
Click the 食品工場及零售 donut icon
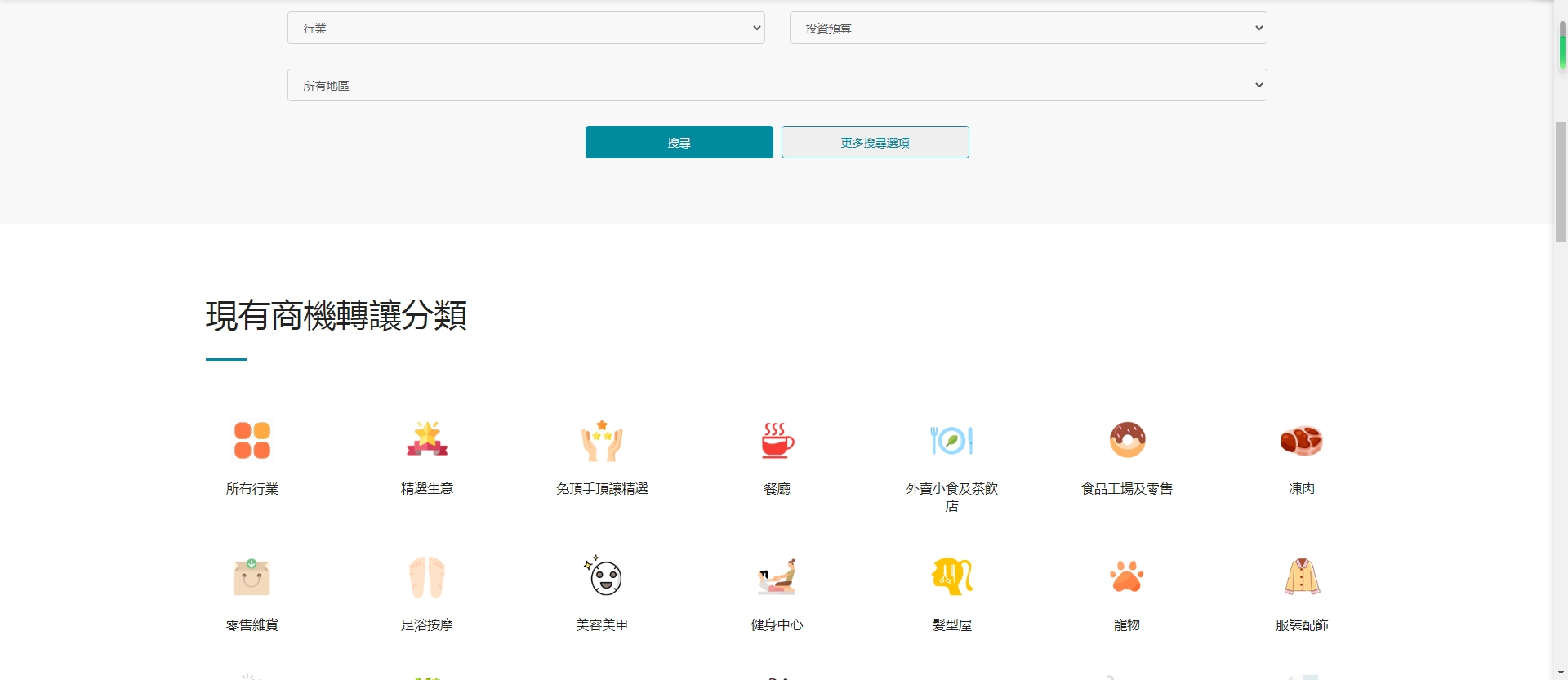click(x=1127, y=440)
